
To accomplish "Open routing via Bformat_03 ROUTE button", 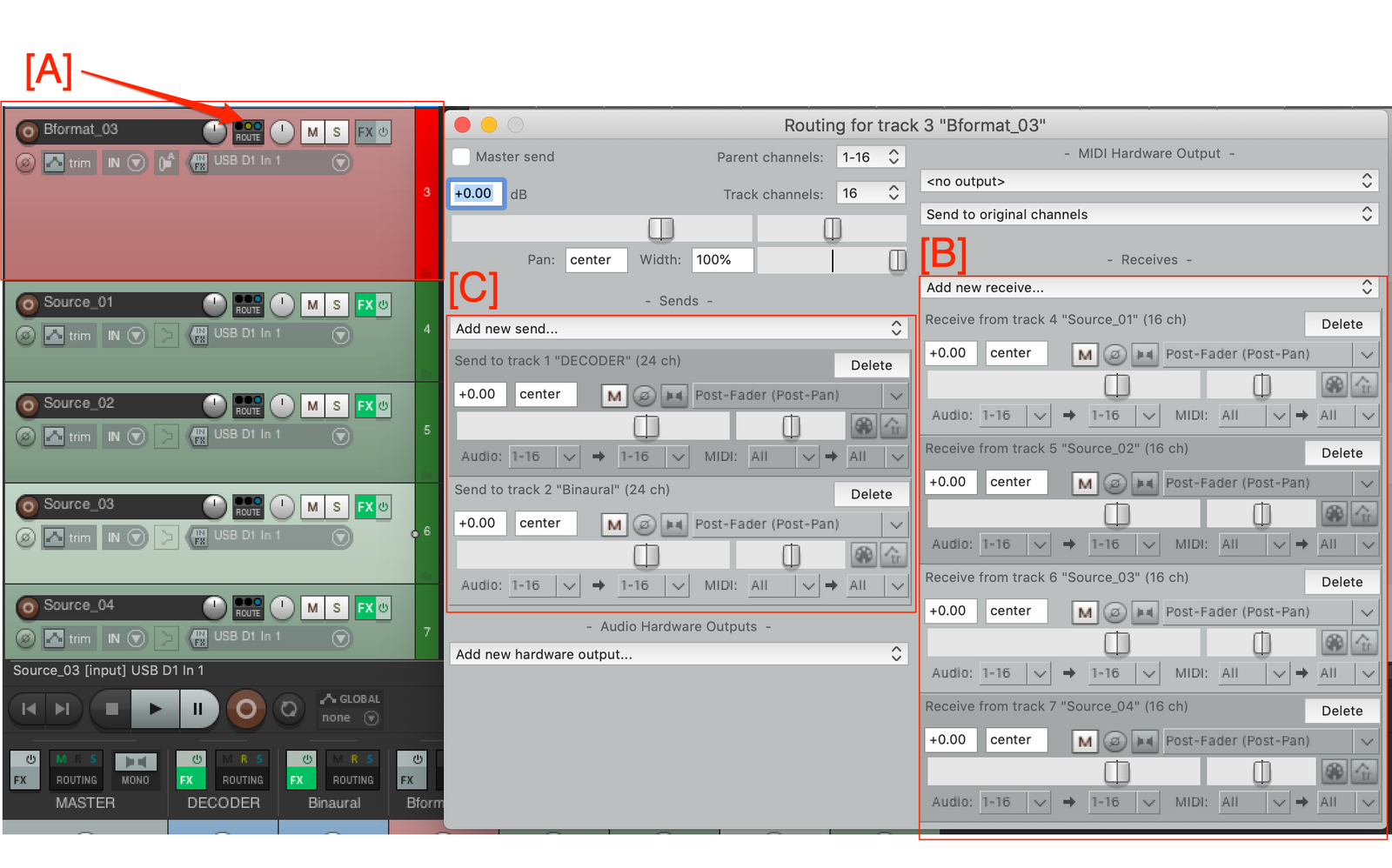I will click(x=248, y=132).
